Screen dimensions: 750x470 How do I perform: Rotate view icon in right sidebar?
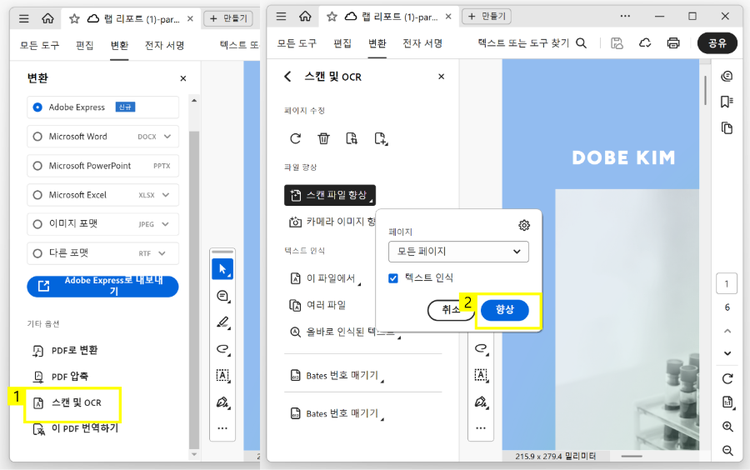pyautogui.click(x=728, y=379)
